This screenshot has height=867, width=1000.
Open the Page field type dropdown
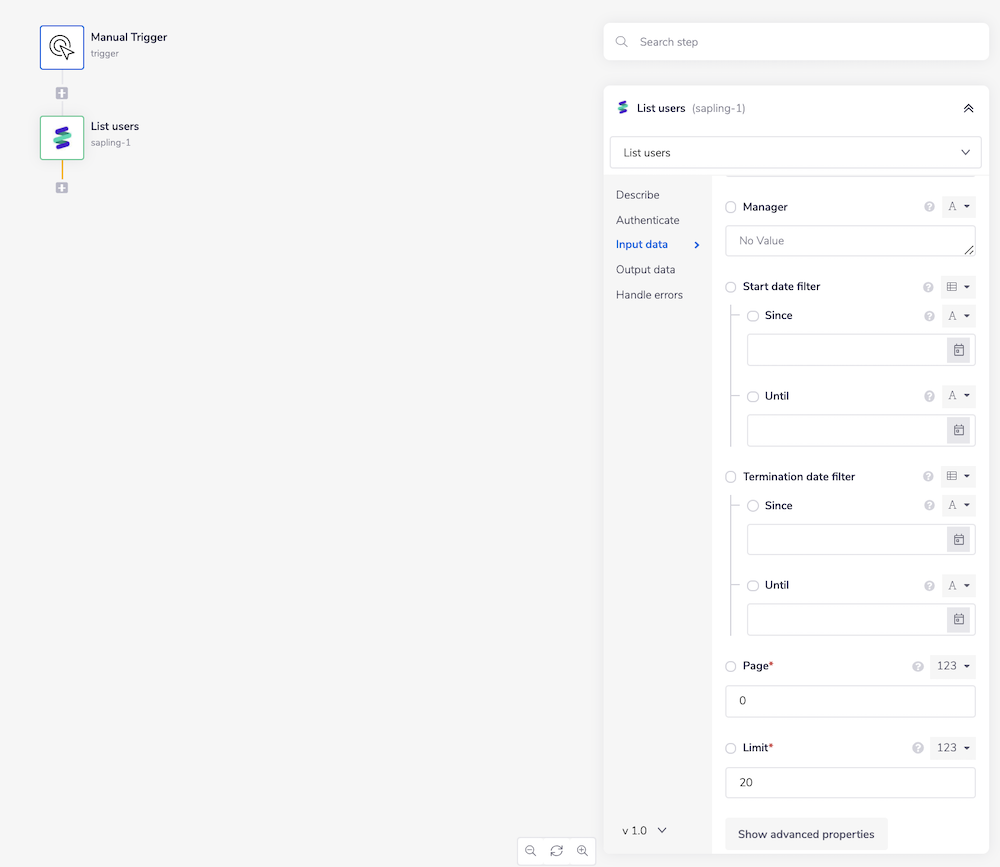click(952, 666)
